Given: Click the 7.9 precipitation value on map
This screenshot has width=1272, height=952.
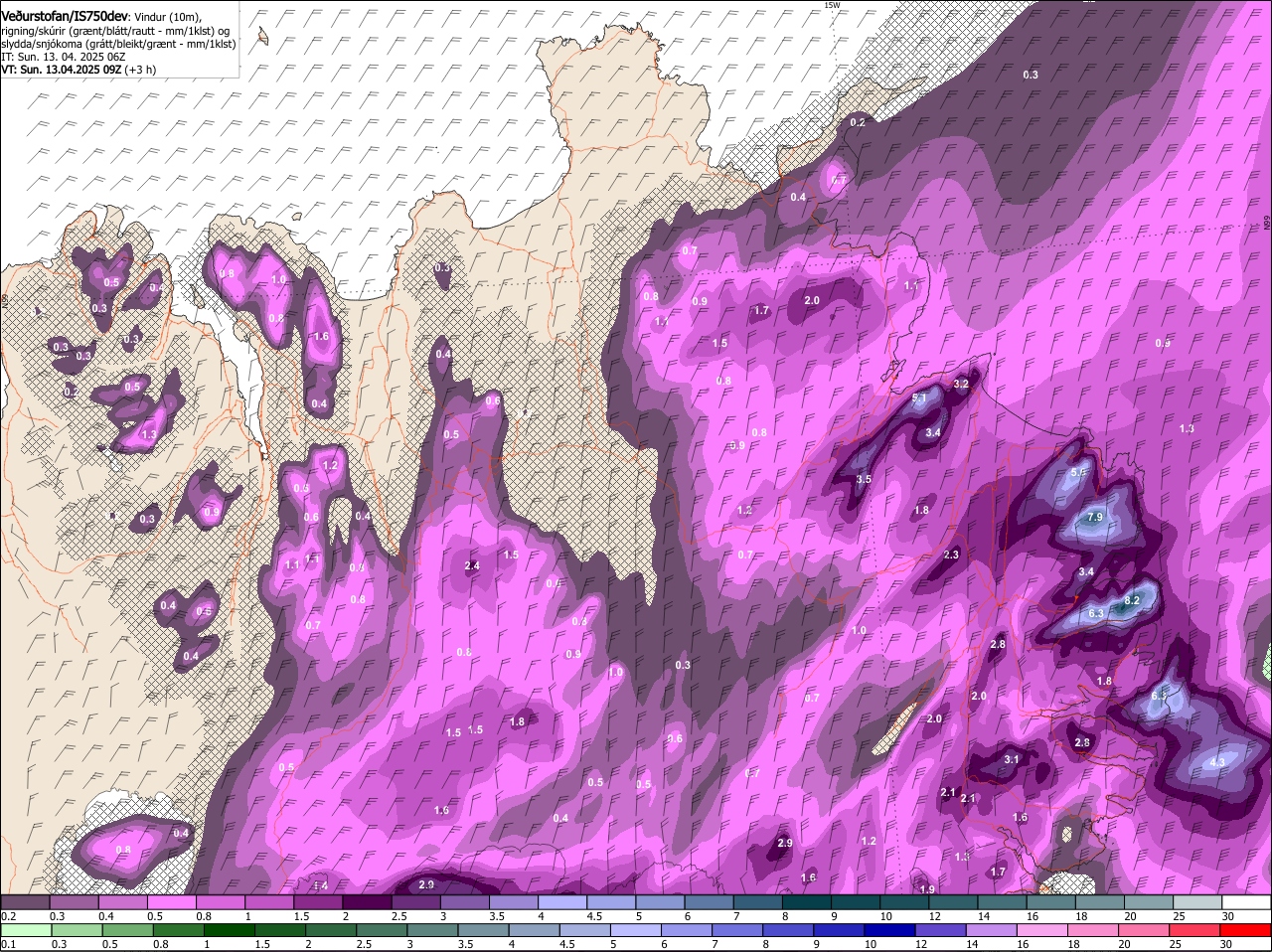Looking at the screenshot, I should [1095, 518].
